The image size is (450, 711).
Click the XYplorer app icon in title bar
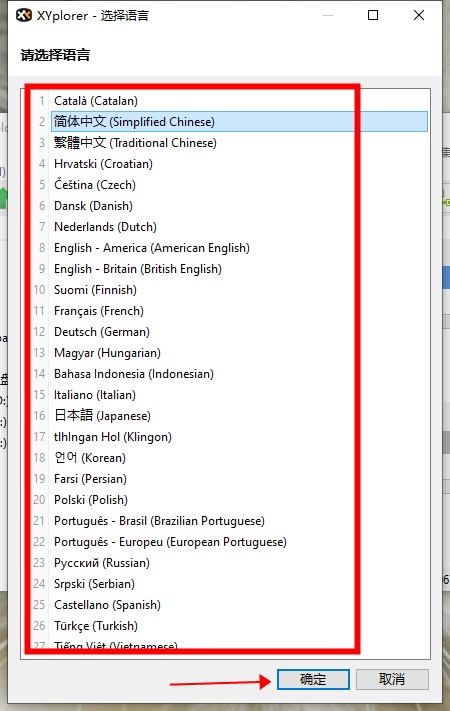pyautogui.click(x=24, y=15)
